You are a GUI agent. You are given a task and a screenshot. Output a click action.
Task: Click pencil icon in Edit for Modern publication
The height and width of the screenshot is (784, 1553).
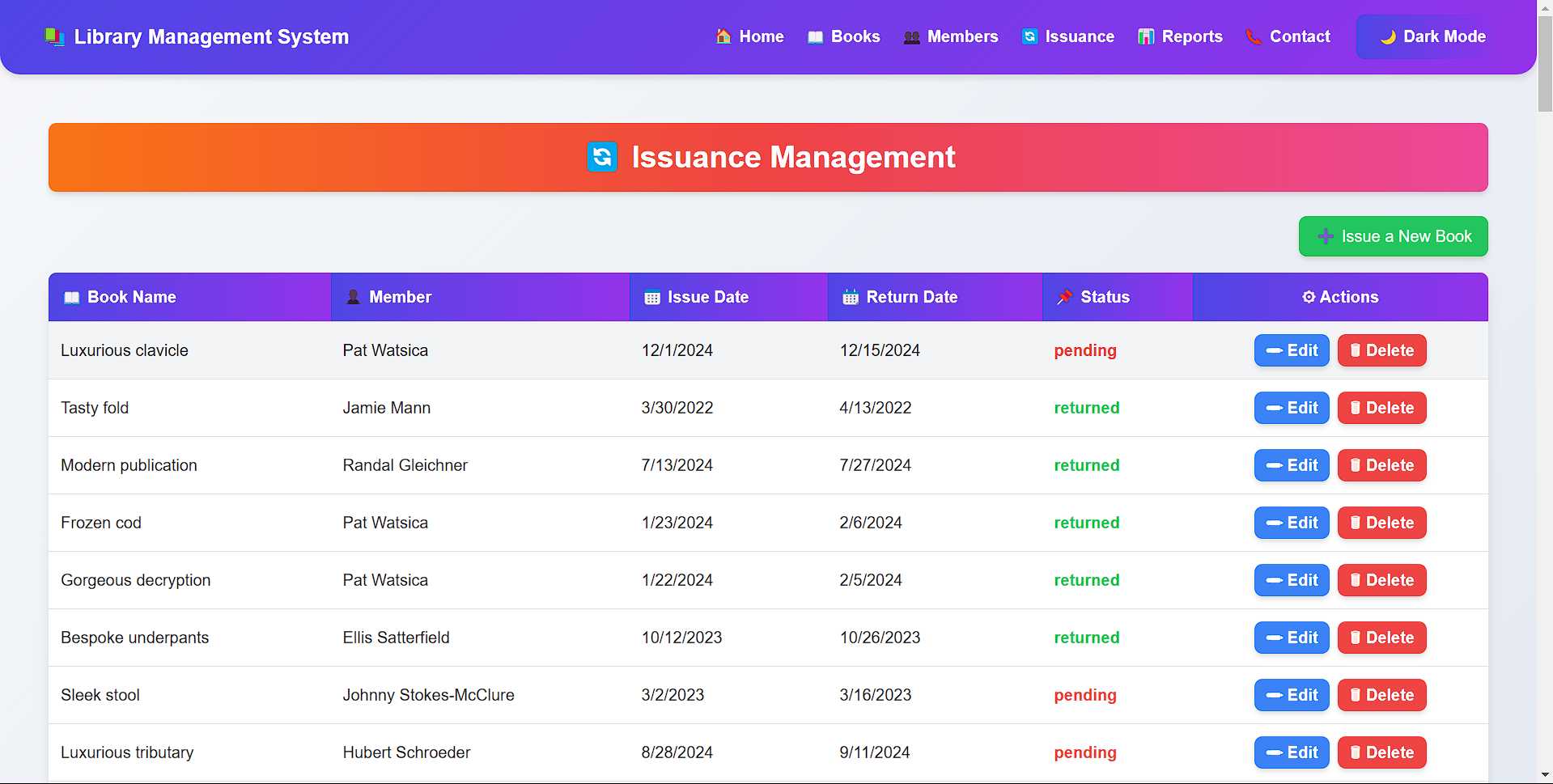1275,465
